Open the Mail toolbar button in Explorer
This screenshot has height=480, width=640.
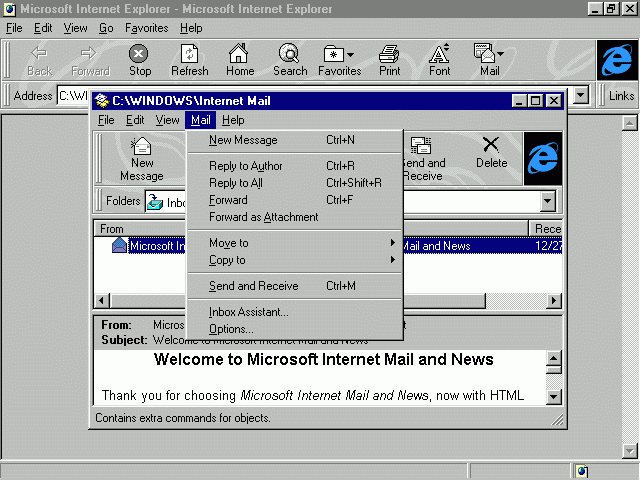pos(489,60)
